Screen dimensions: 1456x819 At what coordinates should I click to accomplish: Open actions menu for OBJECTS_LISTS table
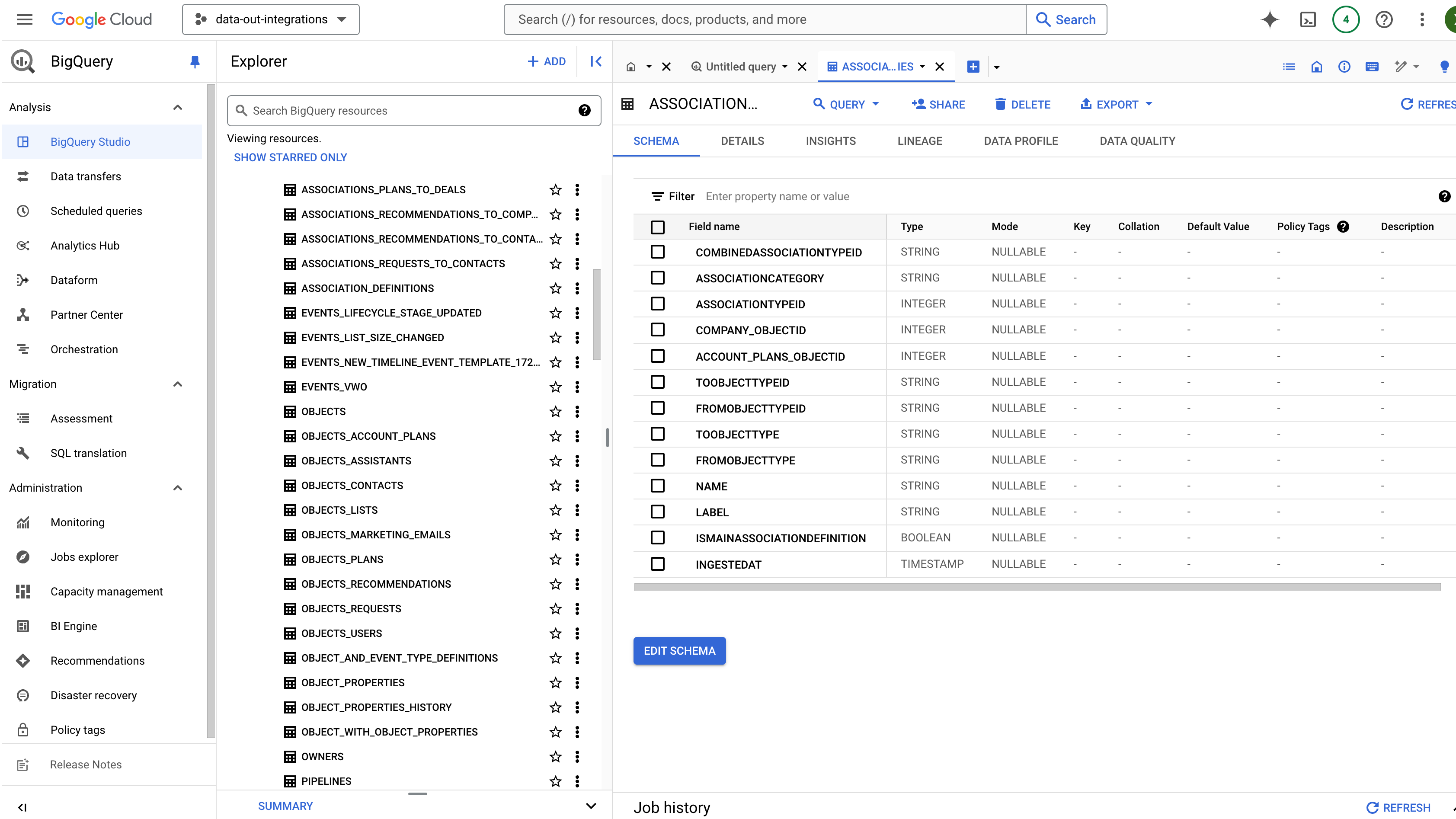pyautogui.click(x=577, y=510)
